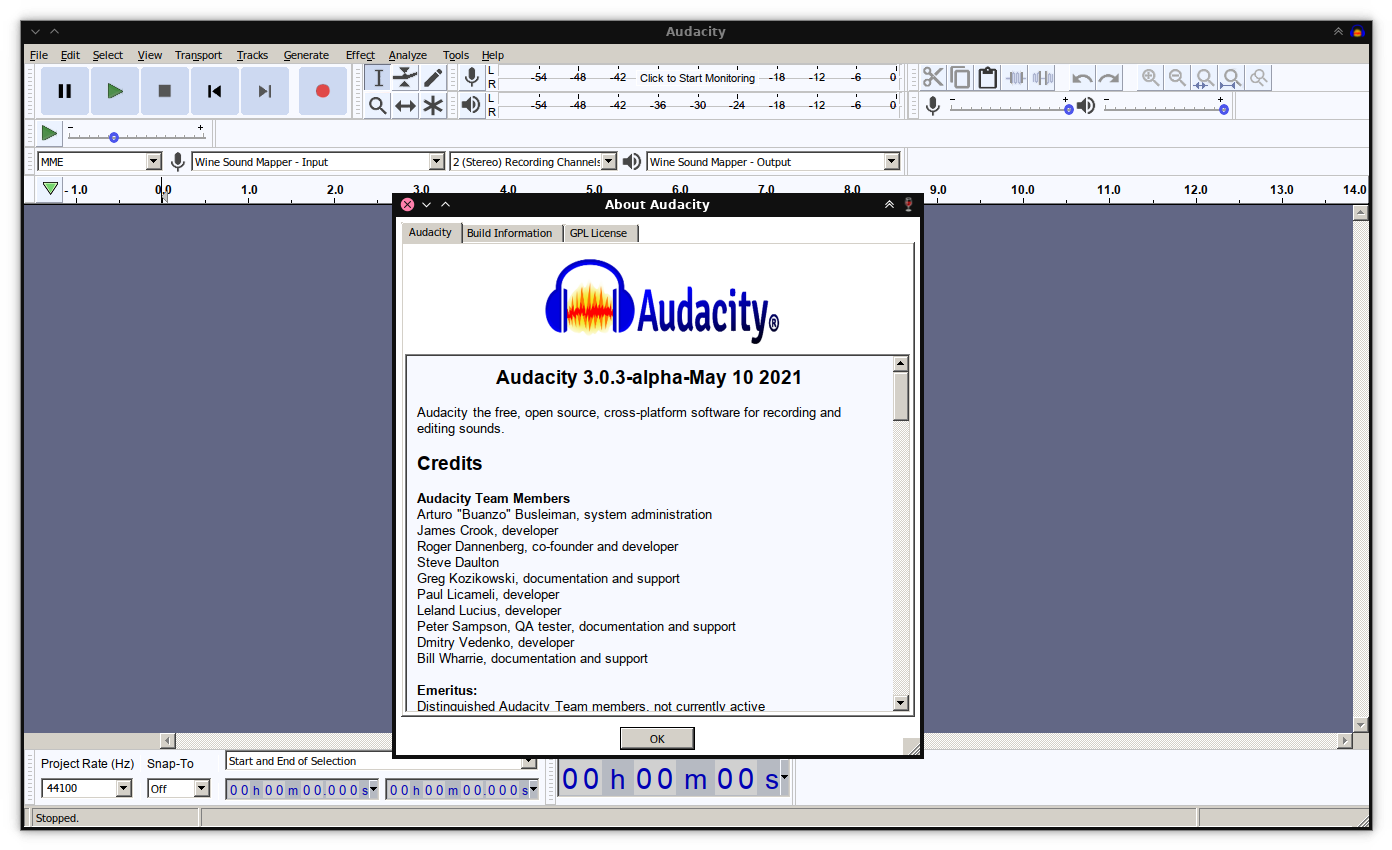Image resolution: width=1392 pixels, height=850 pixels.
Task: Click OK in About Audacity dialog
Action: tap(657, 739)
